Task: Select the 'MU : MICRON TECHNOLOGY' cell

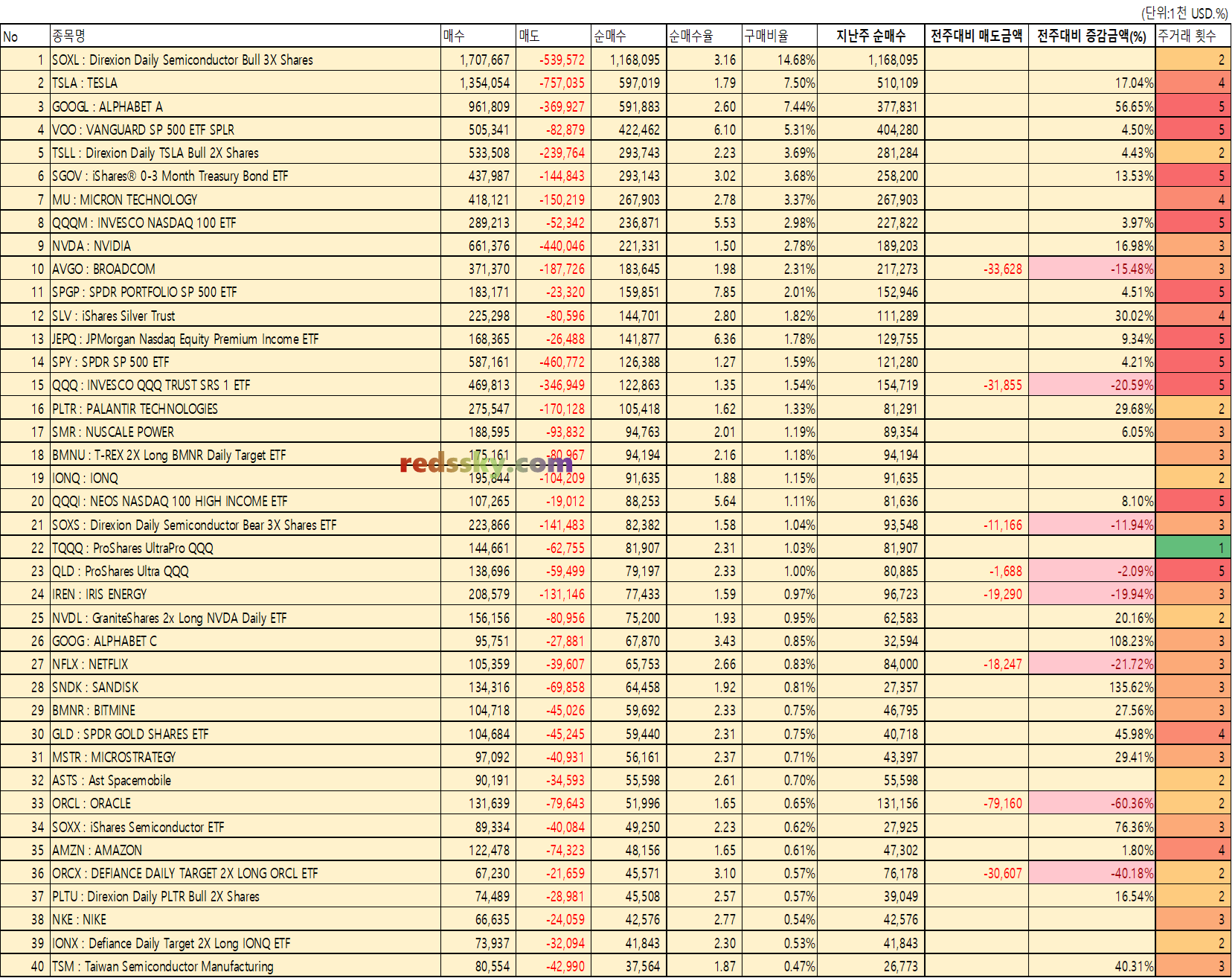Action: coord(246,199)
